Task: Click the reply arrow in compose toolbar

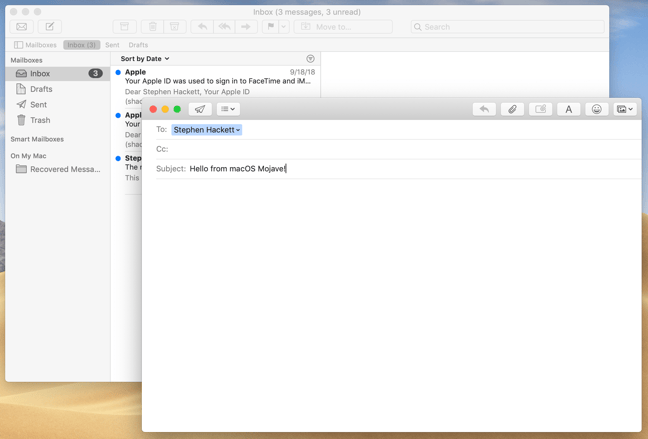Action: (484, 109)
